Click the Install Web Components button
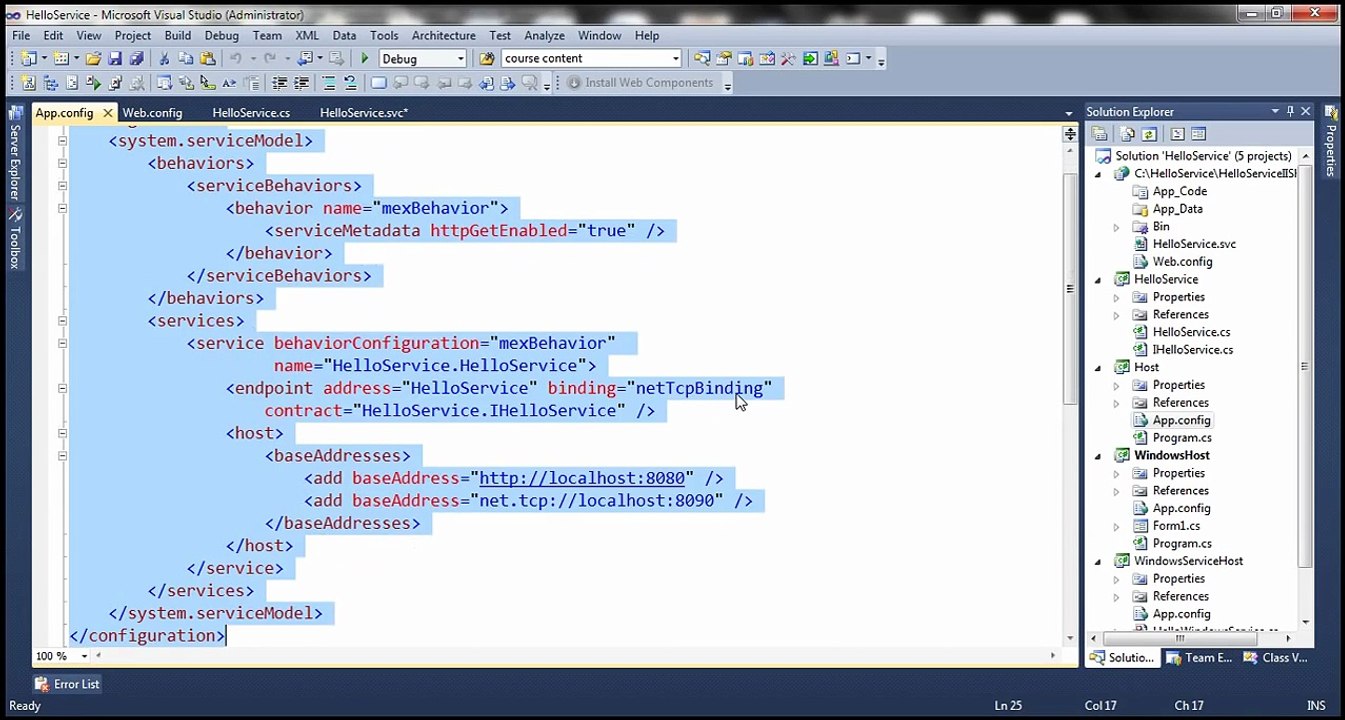 (x=639, y=83)
